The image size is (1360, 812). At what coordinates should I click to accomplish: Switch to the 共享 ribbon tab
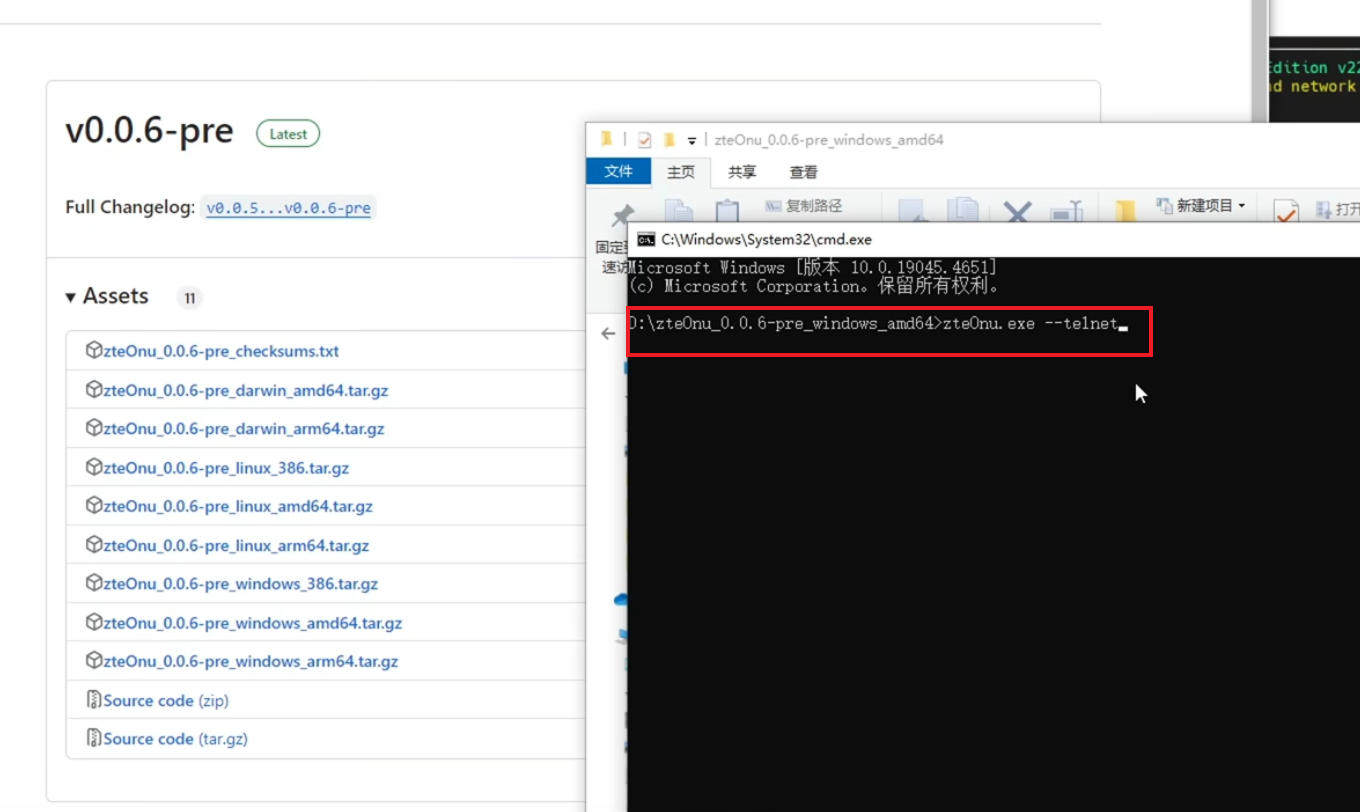(x=742, y=172)
